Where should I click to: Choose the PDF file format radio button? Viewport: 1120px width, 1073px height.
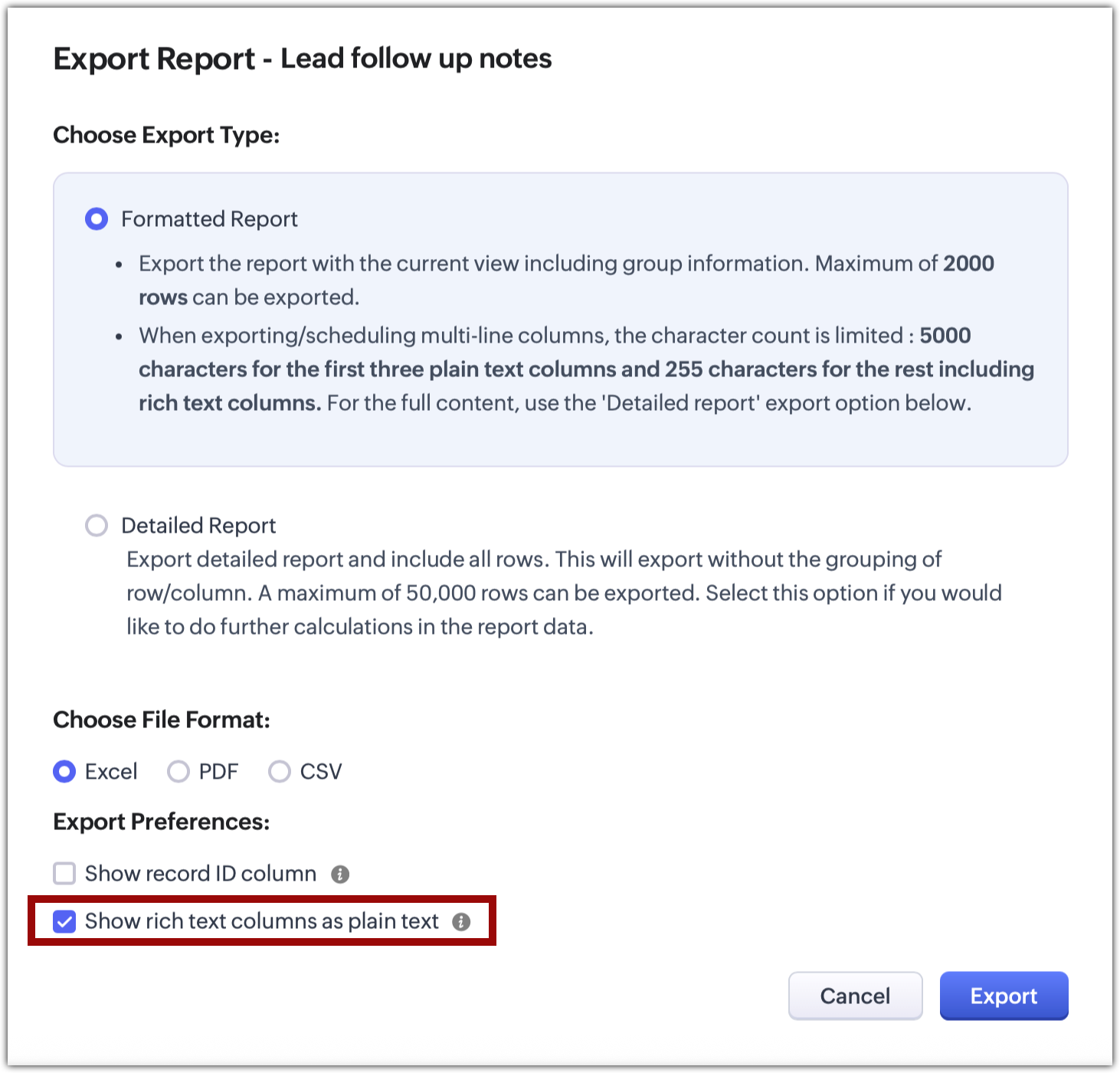(178, 772)
